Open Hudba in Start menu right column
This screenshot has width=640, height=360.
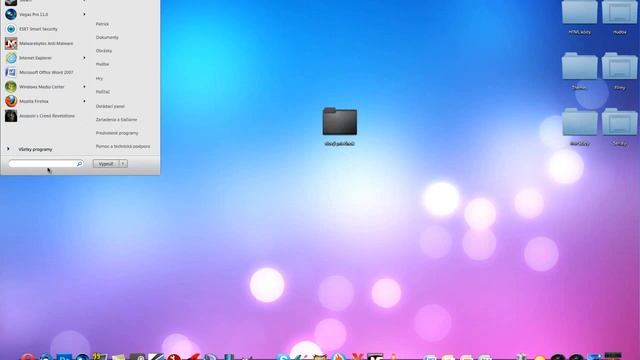102,64
